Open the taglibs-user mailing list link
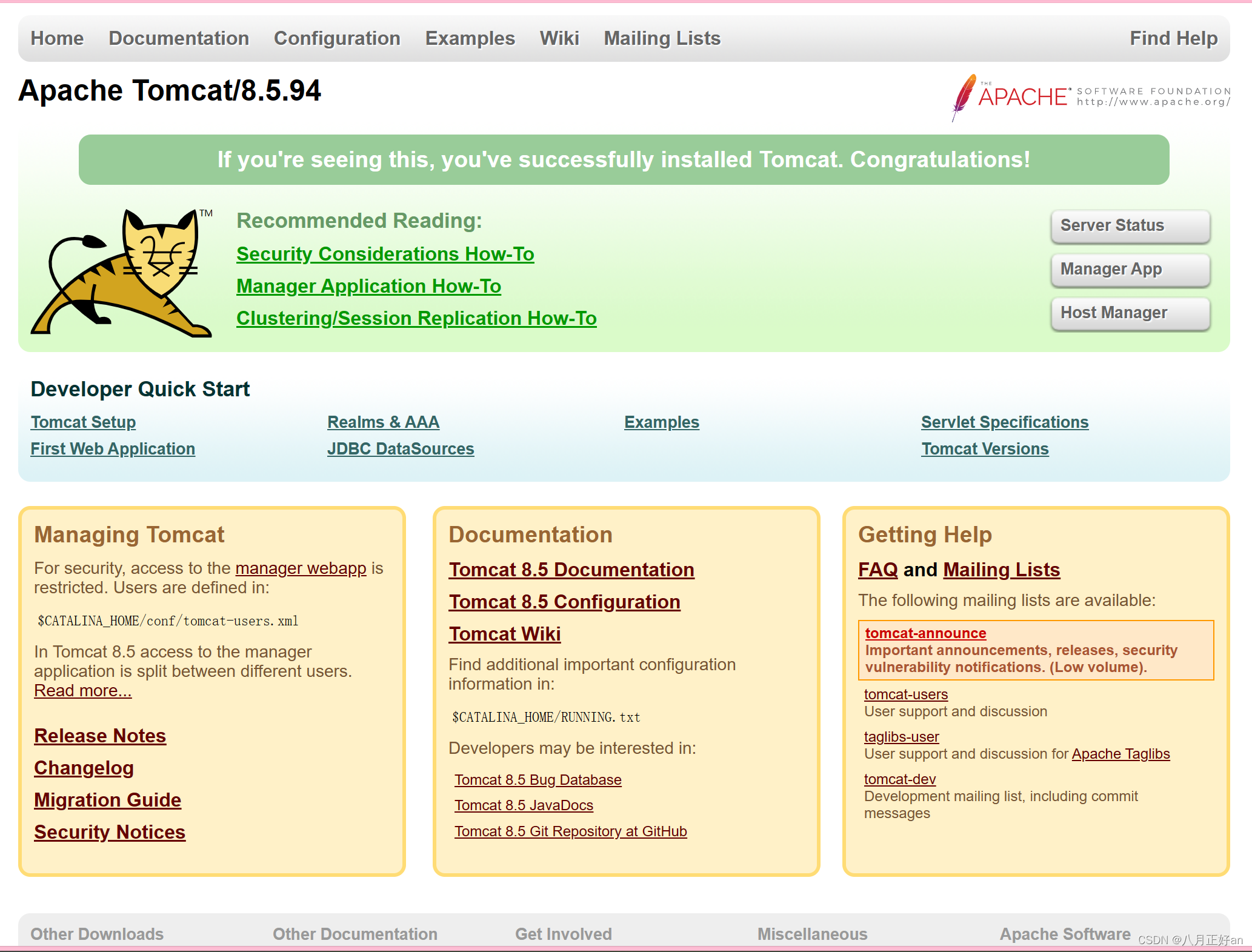Screen dimensions: 1252x952 coord(901,737)
